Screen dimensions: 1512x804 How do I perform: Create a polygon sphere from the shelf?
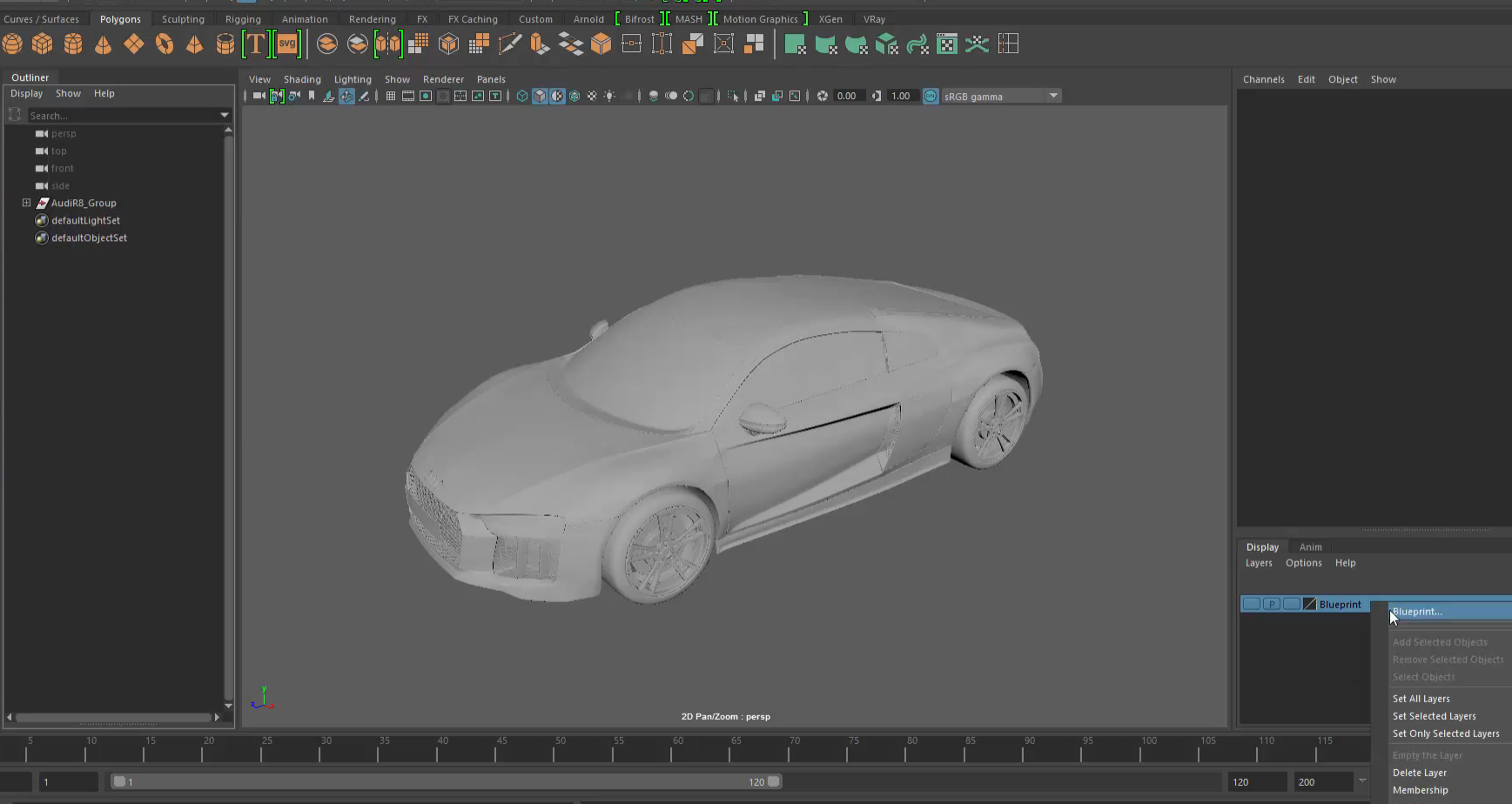point(13,44)
